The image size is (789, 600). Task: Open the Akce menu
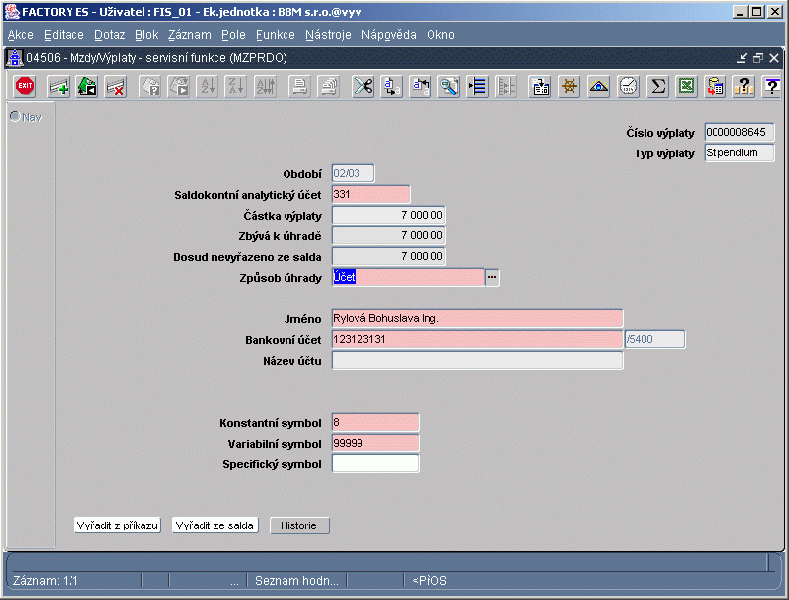coord(21,35)
